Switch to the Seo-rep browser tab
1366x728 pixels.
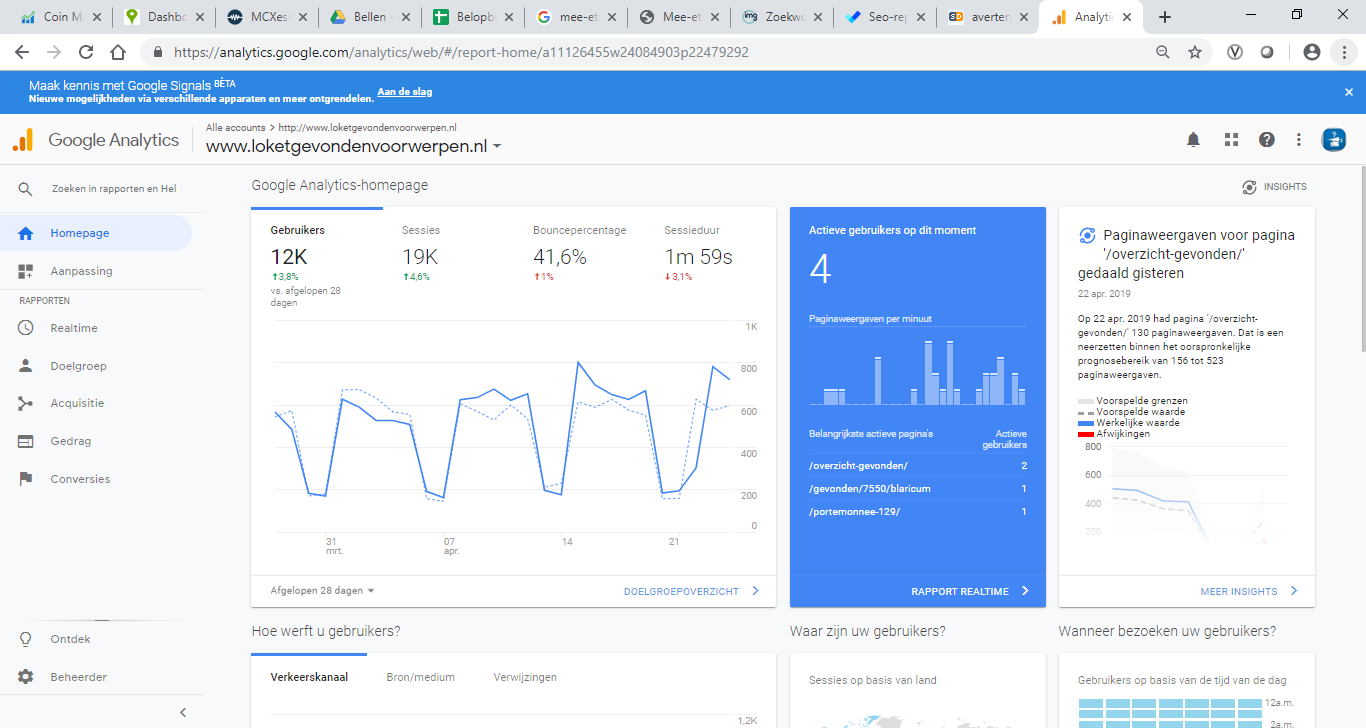coord(886,17)
